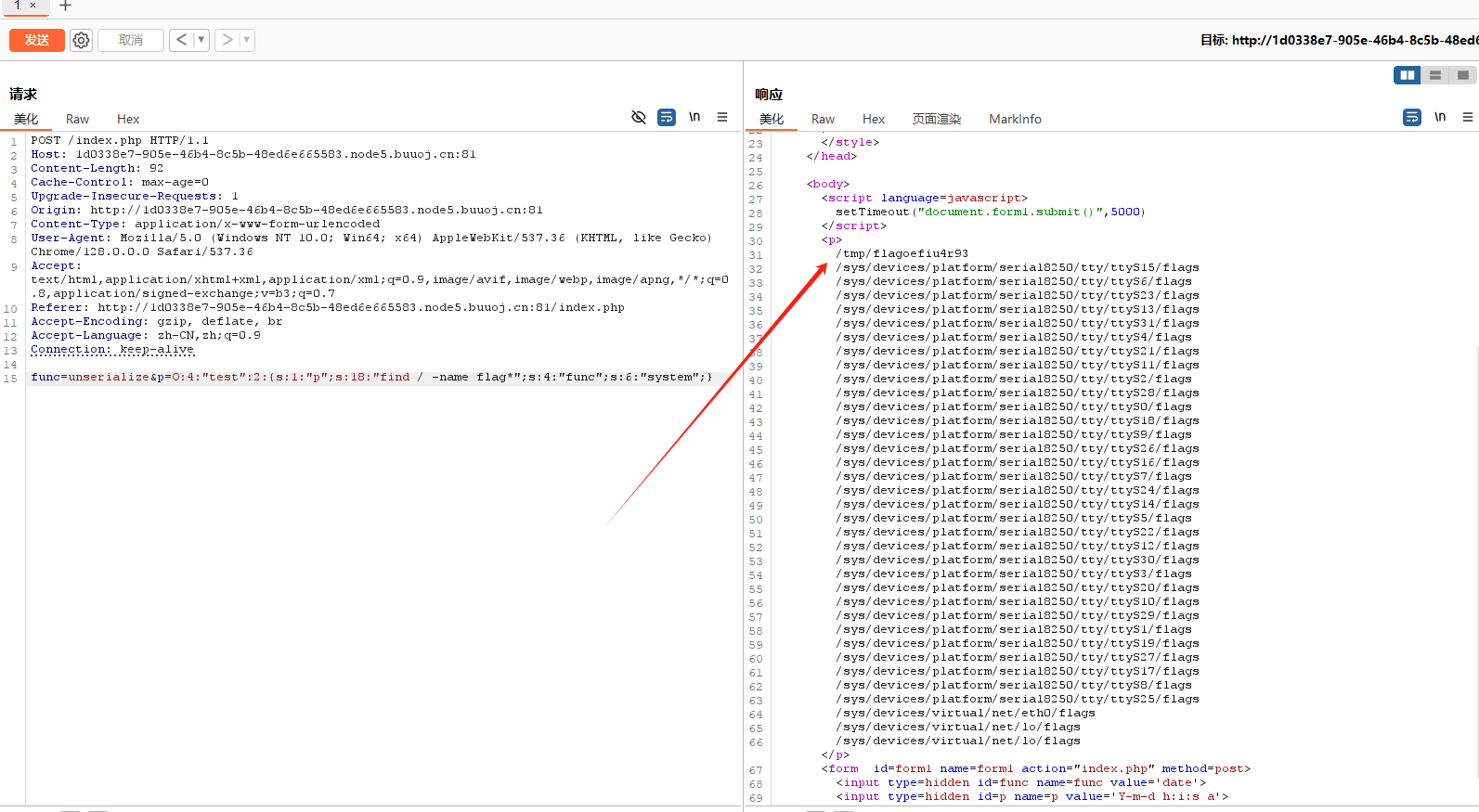Switch response view to Raw tab
Screen dimensions: 1479x812
pyautogui.click(x=823, y=119)
